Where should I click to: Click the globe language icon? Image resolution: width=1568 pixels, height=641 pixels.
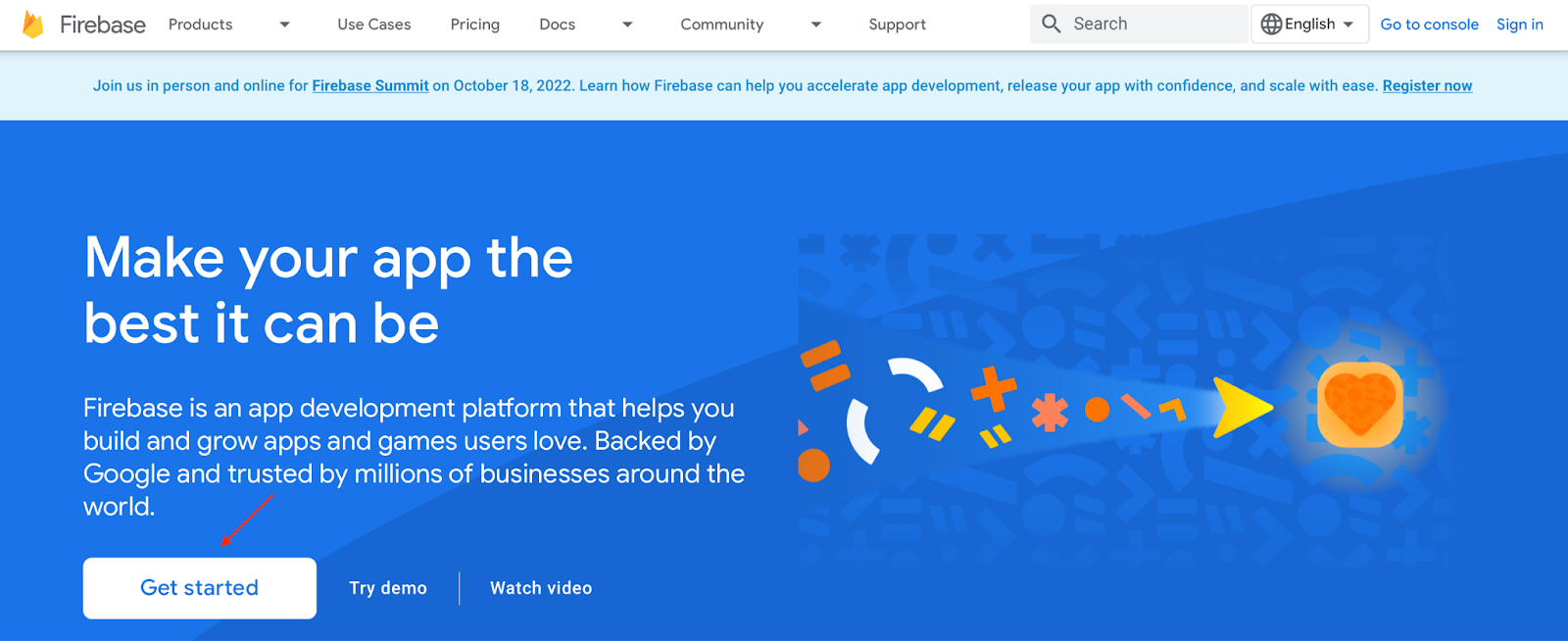[1271, 25]
